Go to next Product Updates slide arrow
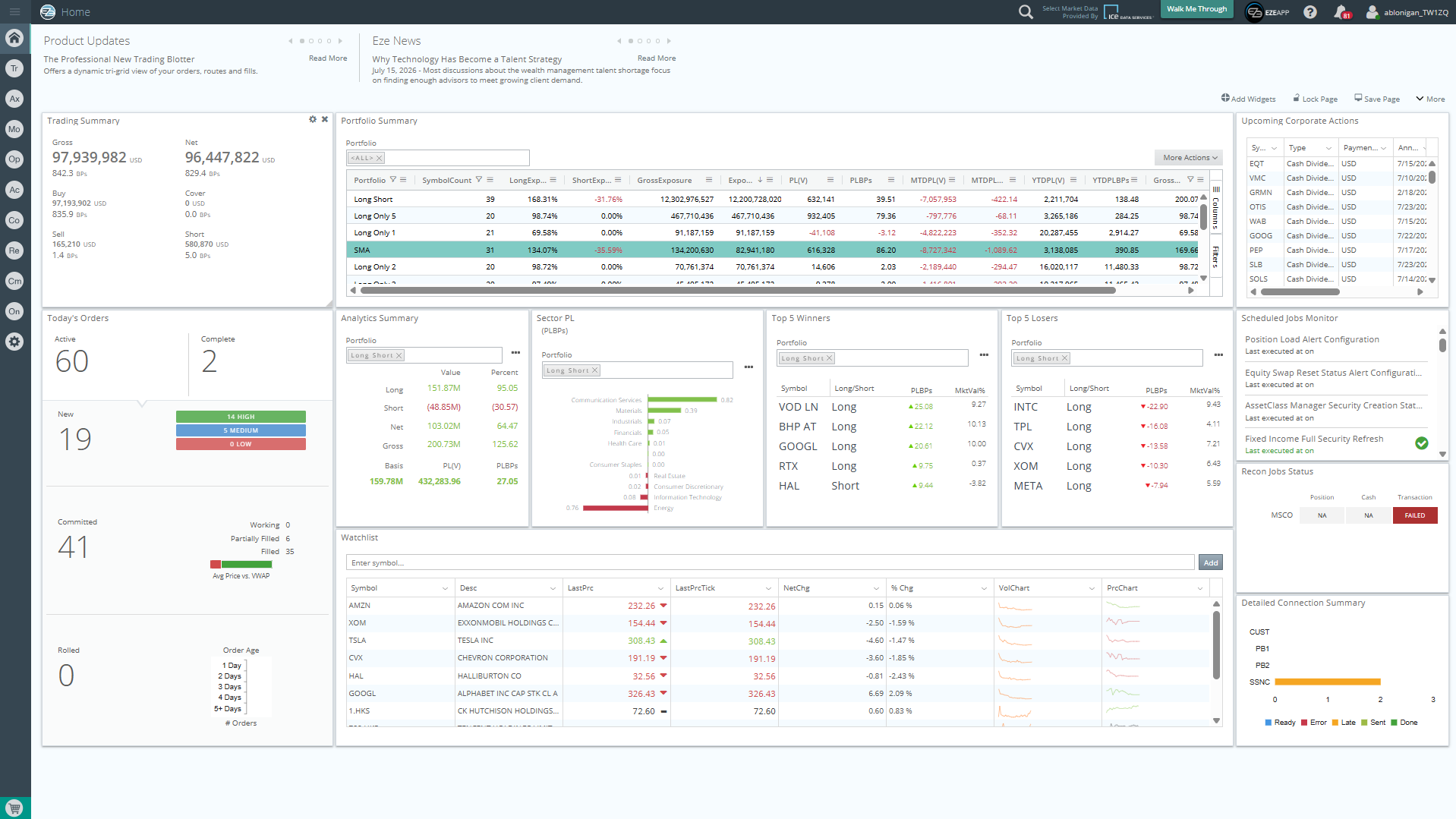Image resolution: width=1456 pixels, height=819 pixels. point(340,41)
